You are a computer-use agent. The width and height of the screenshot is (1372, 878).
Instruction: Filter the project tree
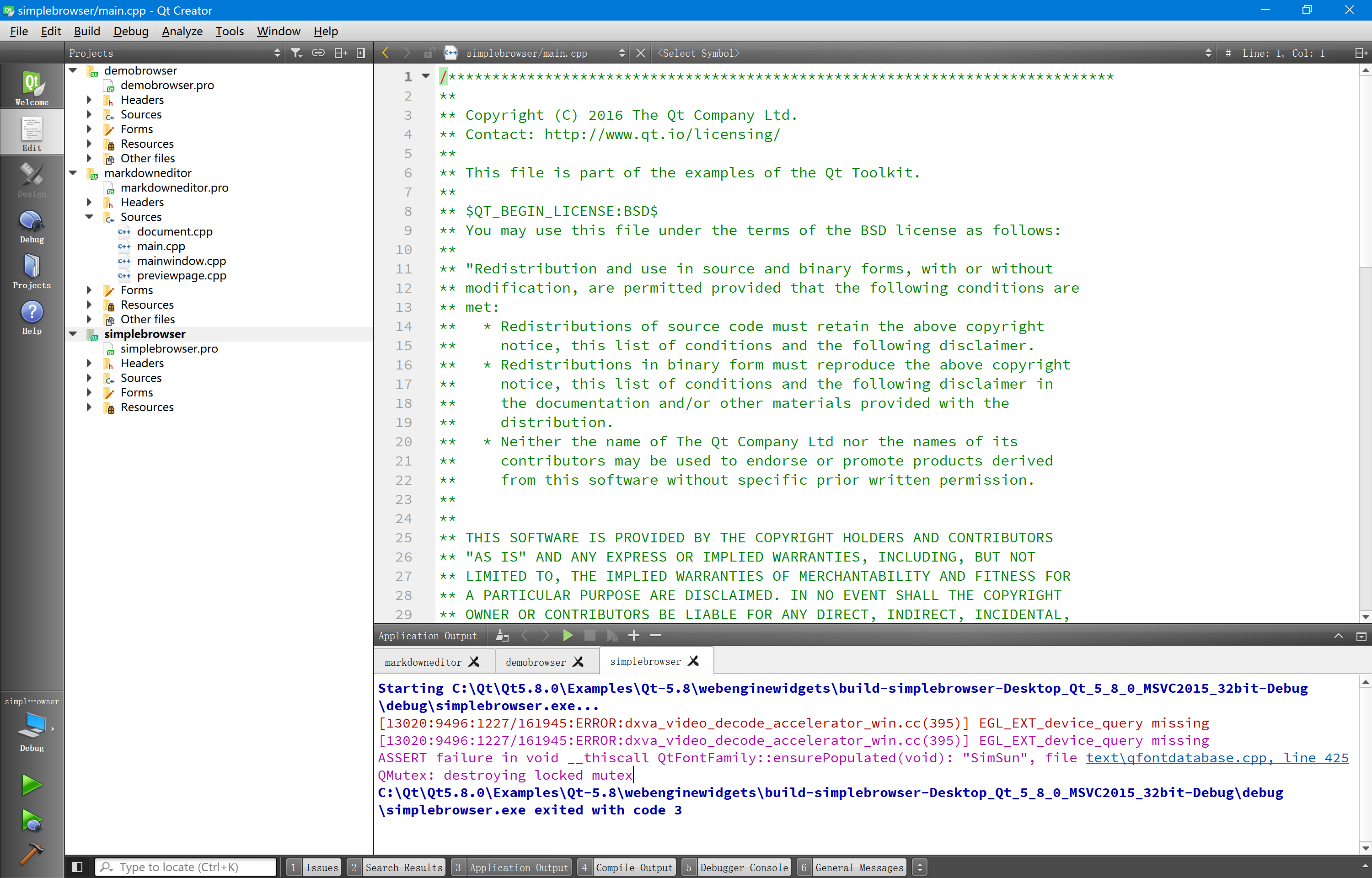296,53
